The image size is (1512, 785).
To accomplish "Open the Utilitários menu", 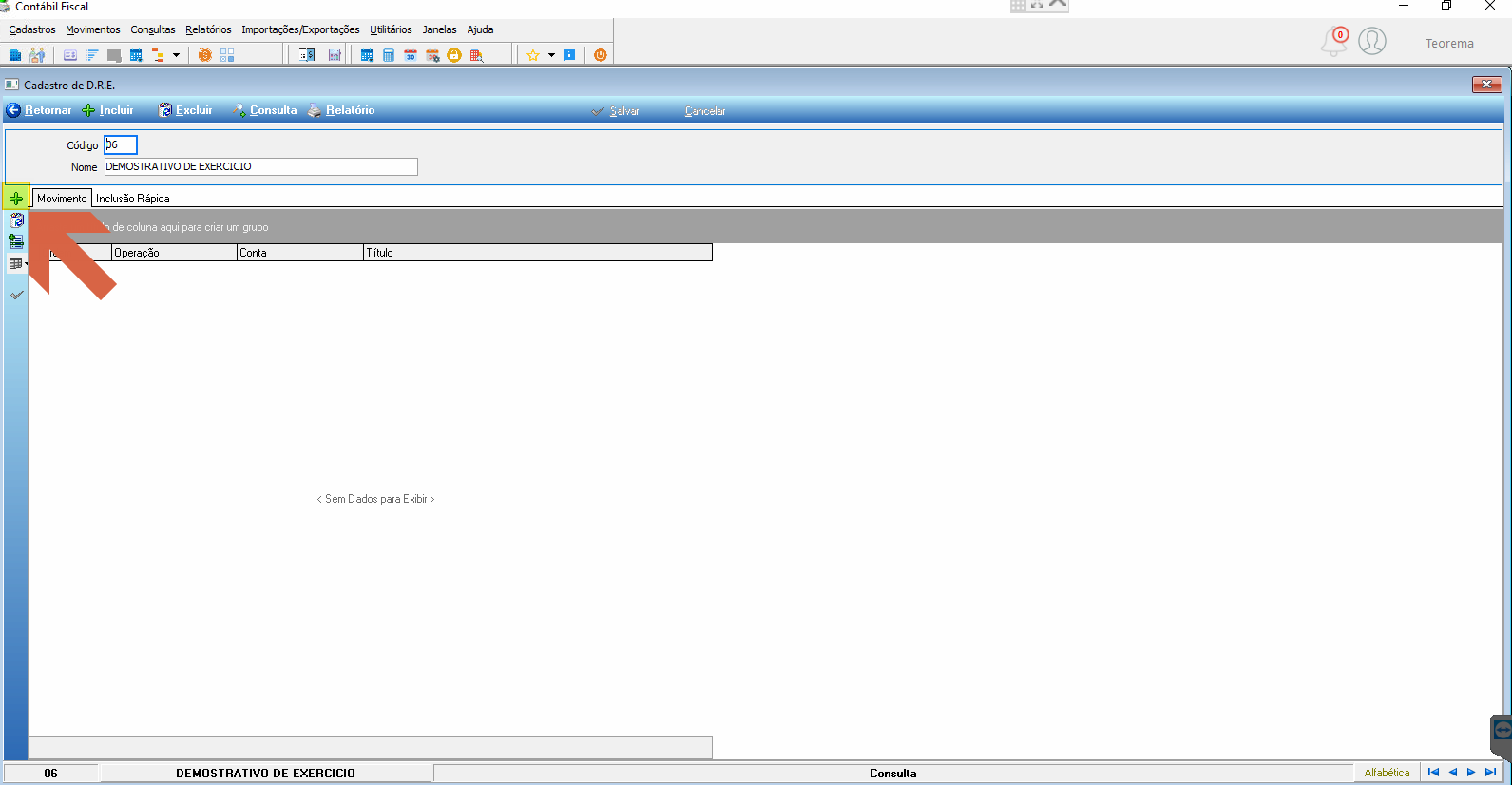I will 391,29.
